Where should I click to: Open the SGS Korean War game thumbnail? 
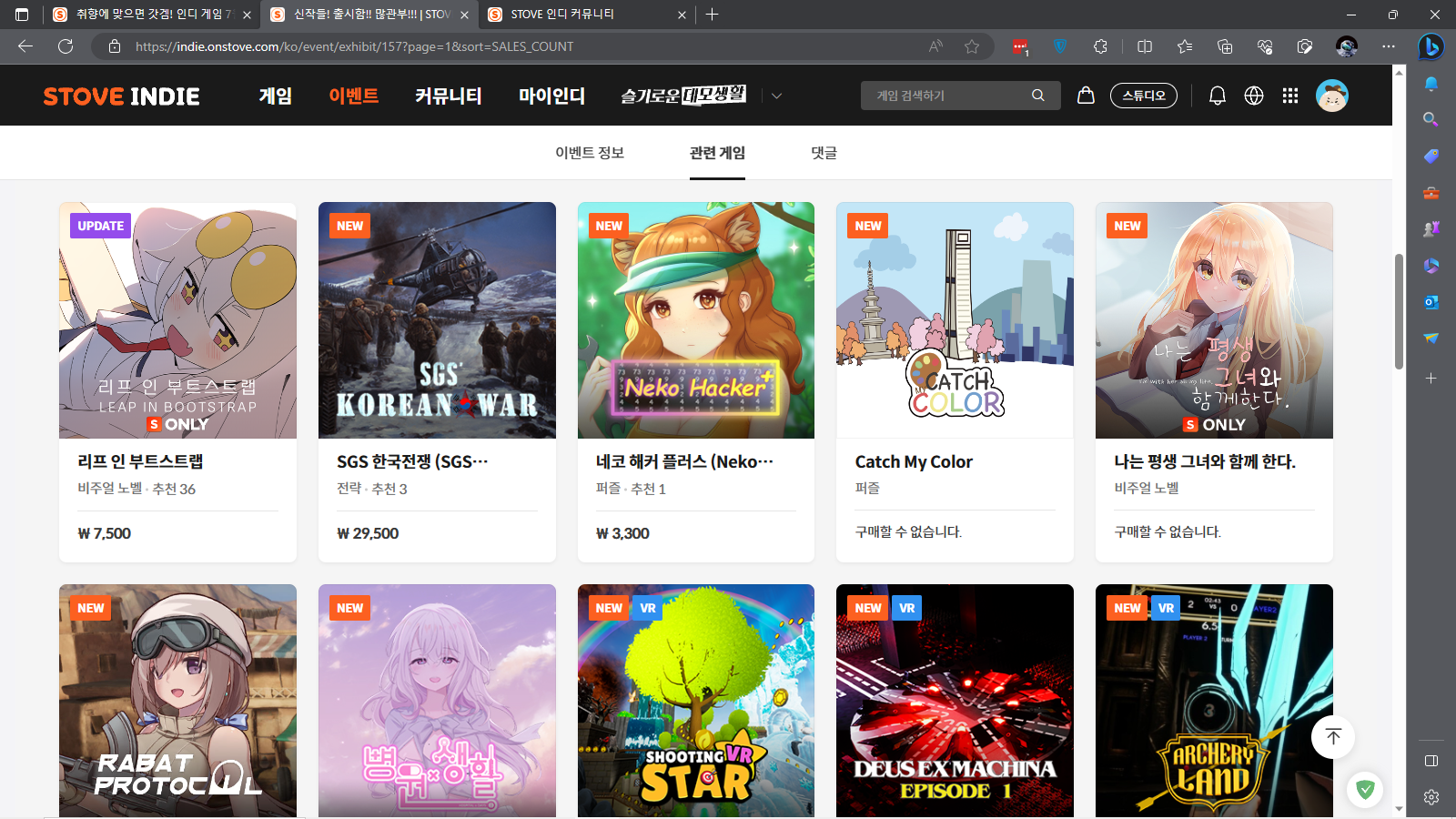tap(437, 320)
